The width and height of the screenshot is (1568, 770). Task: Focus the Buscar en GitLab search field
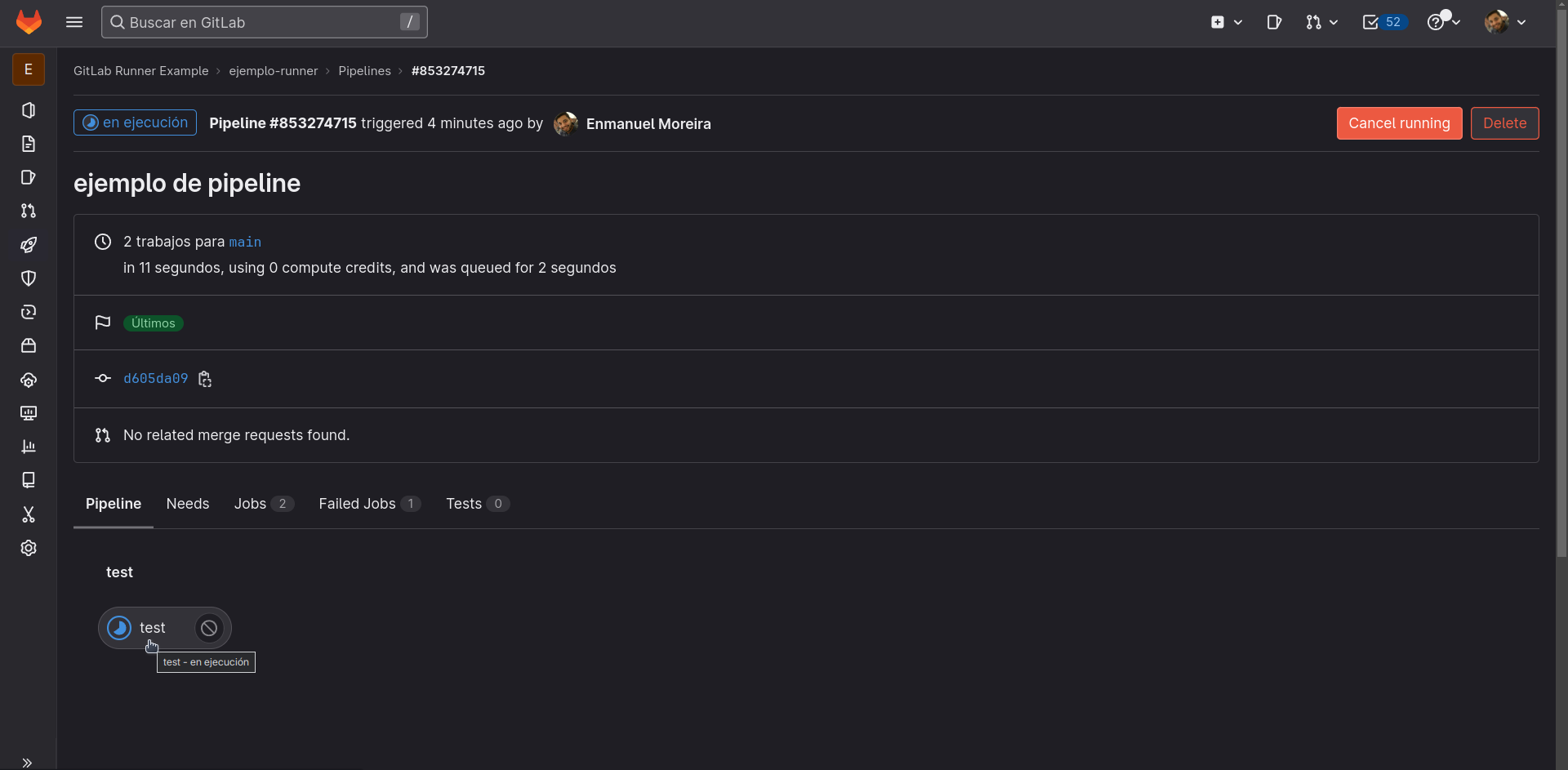[264, 22]
